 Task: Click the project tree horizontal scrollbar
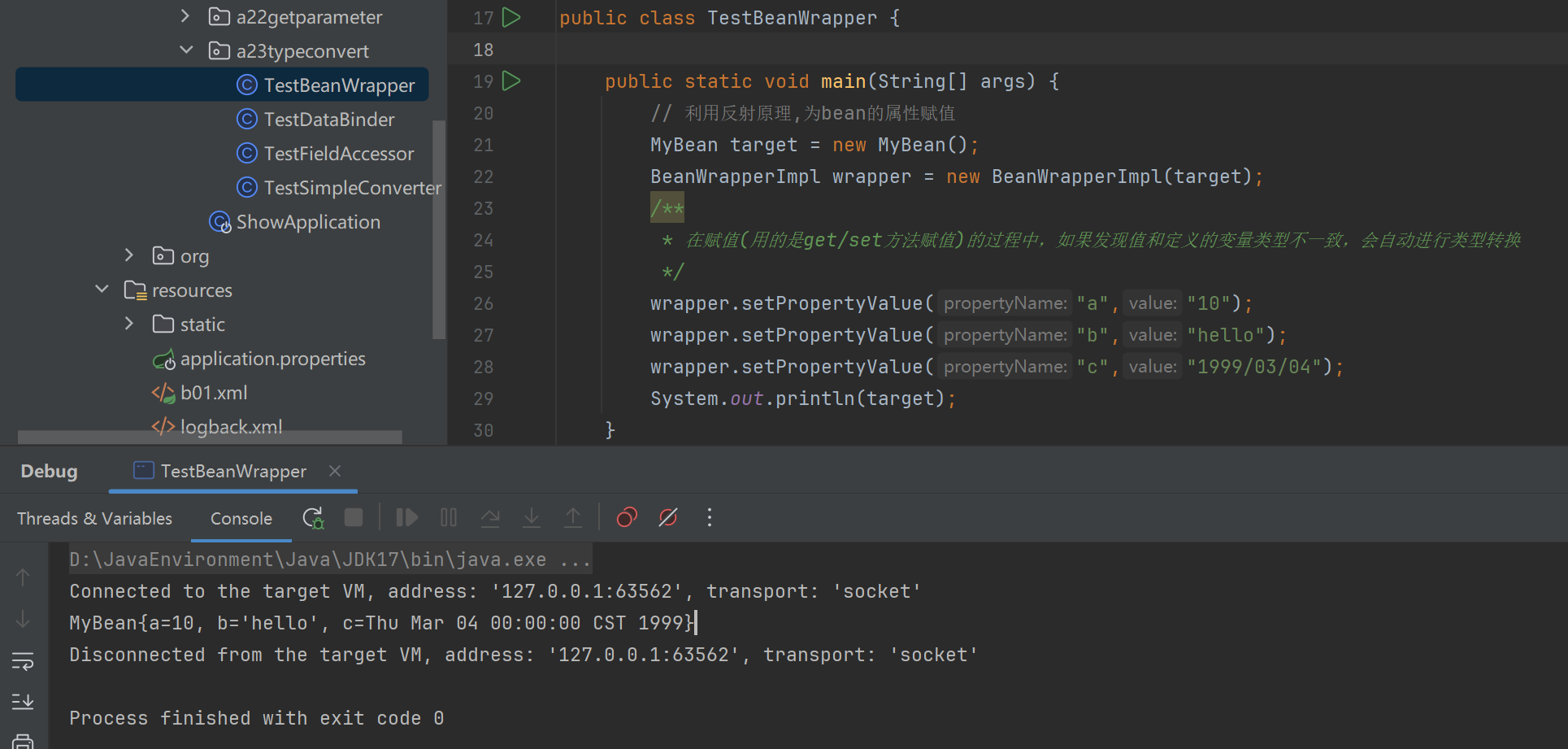tap(210, 438)
